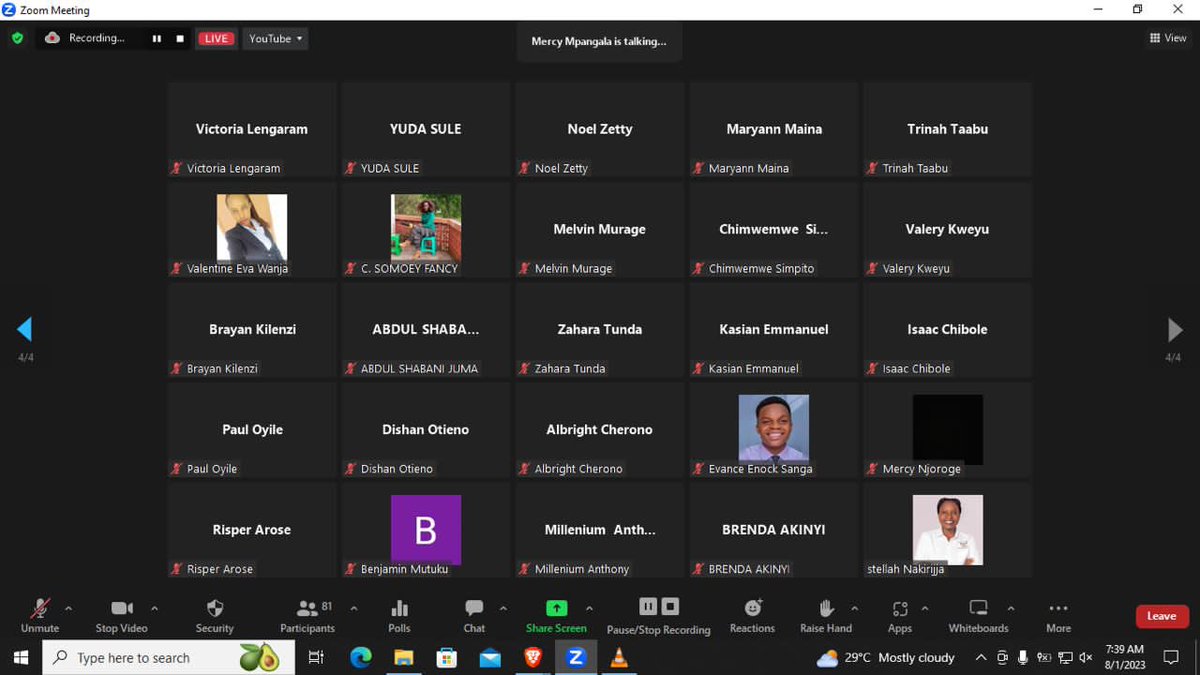Open Brave browser from taskbar
Screen dimensions: 1200x675
(533, 657)
